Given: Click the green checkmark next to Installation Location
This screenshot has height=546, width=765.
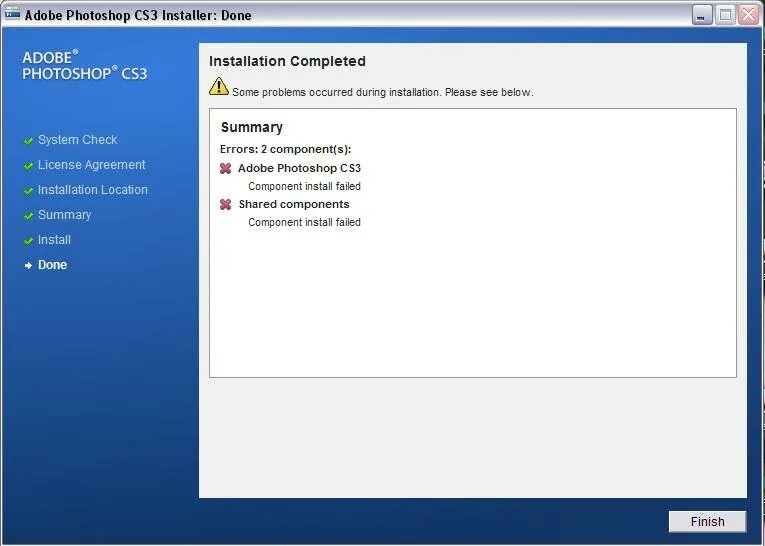Looking at the screenshot, I should [x=28, y=191].
